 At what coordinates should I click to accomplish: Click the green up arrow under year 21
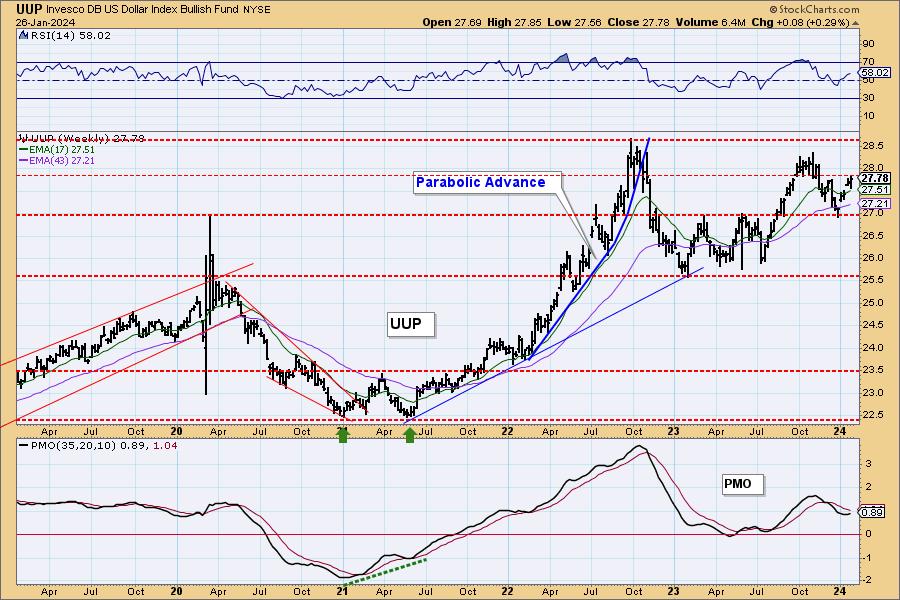tap(343, 436)
